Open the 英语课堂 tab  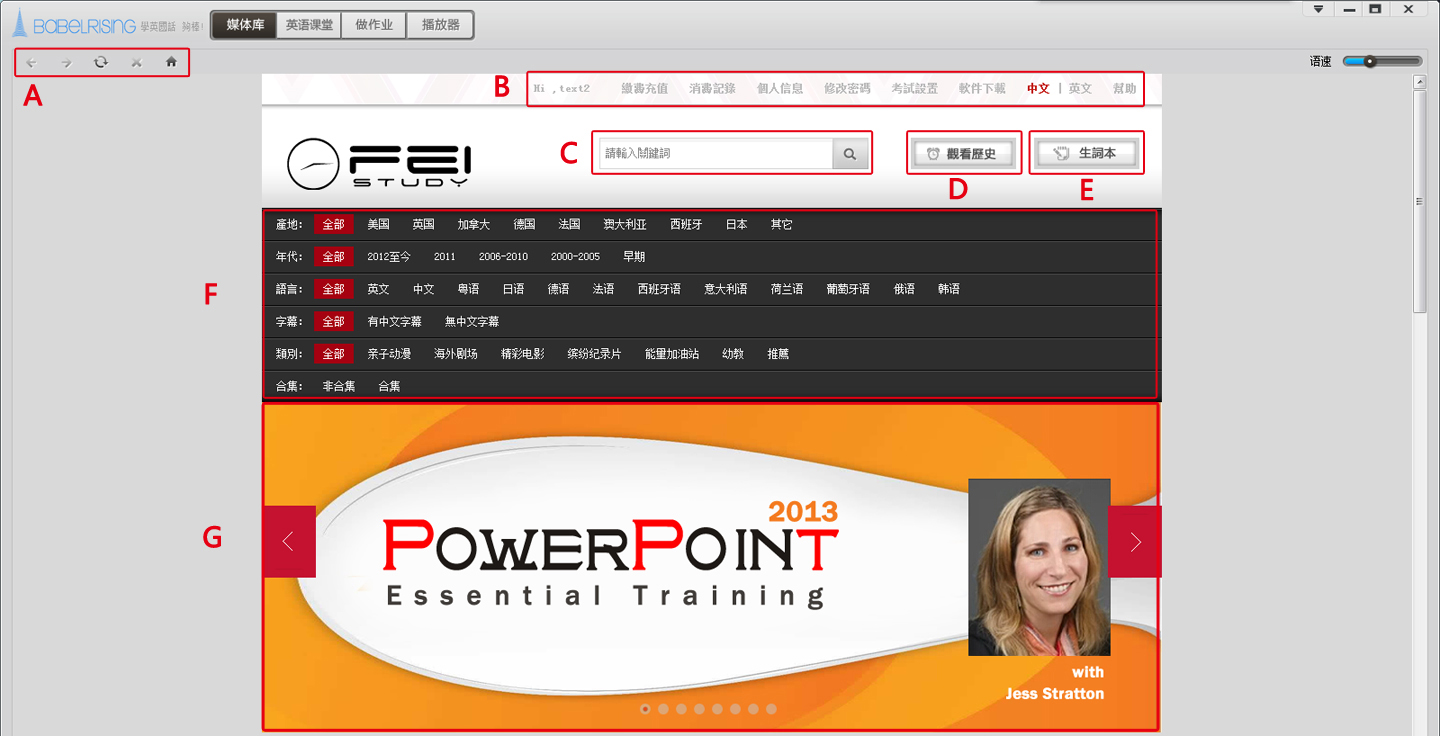pyautogui.click(x=309, y=25)
